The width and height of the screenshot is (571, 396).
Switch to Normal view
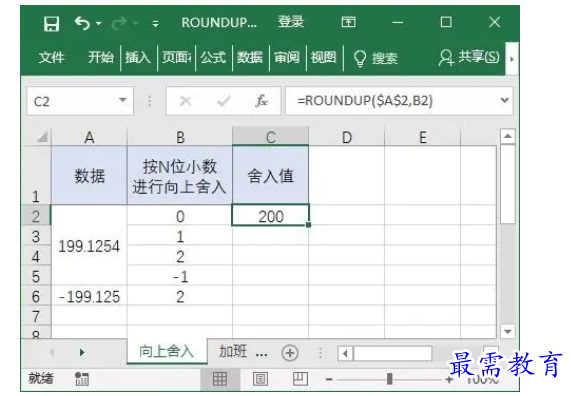(x=220, y=379)
